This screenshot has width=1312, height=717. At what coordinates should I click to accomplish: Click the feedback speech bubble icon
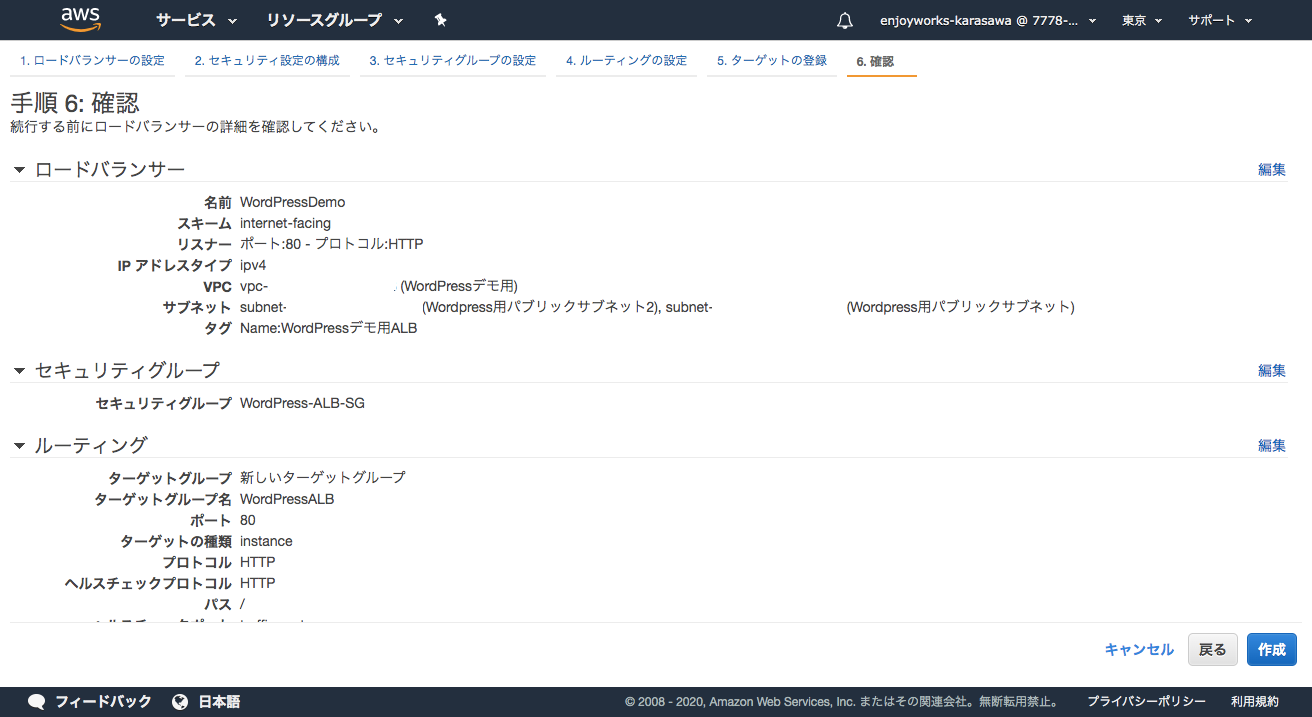(37, 702)
